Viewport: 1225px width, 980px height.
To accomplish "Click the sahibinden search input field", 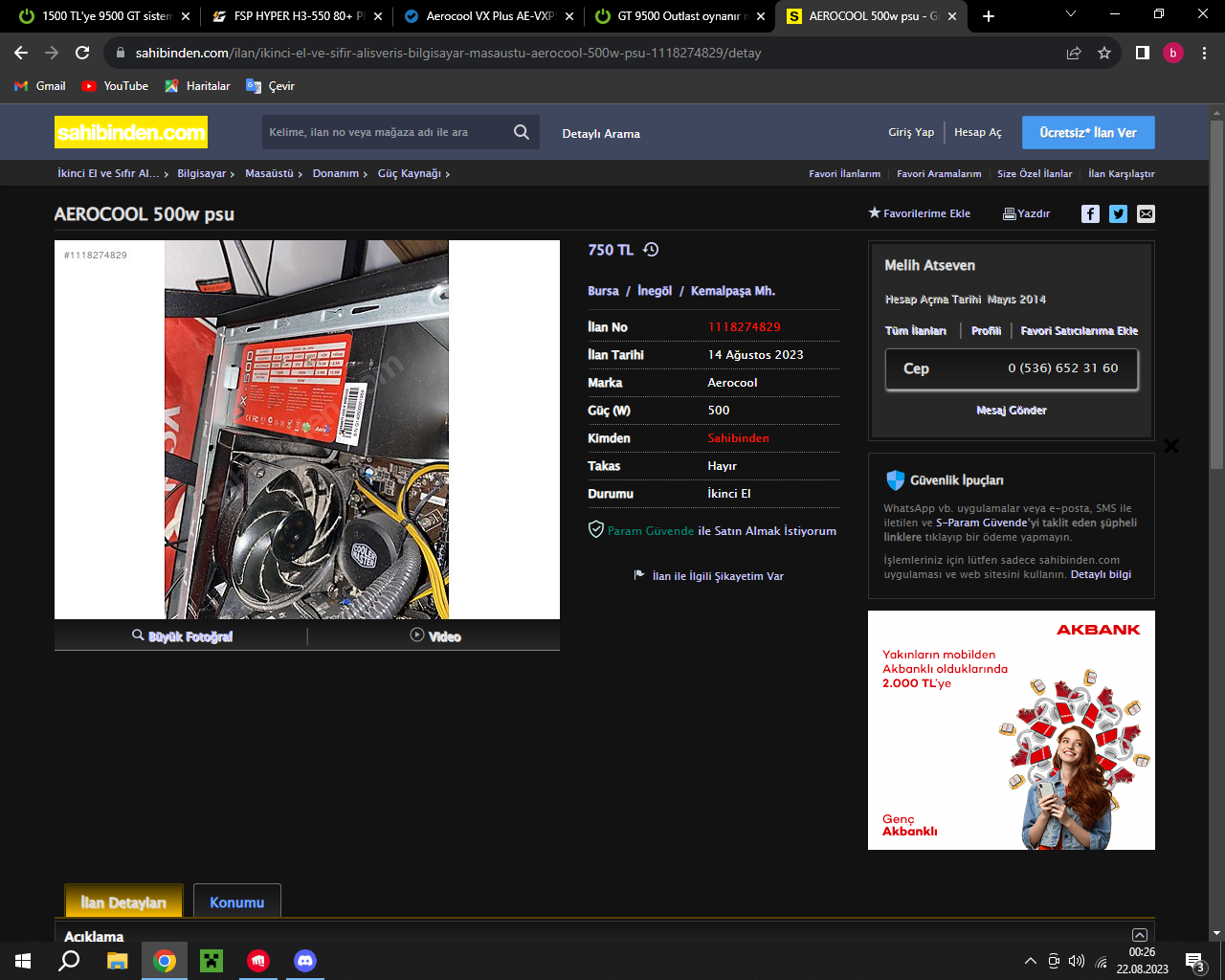I will tap(385, 132).
